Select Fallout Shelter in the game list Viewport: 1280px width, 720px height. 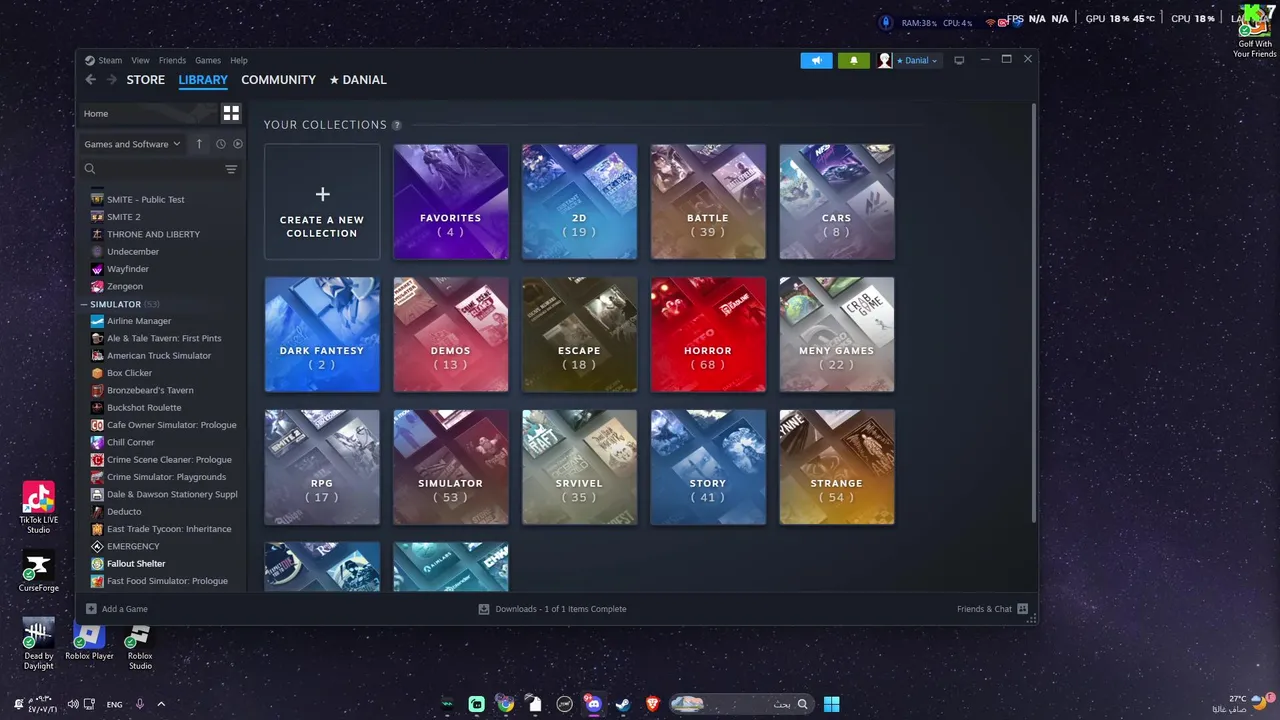point(136,564)
